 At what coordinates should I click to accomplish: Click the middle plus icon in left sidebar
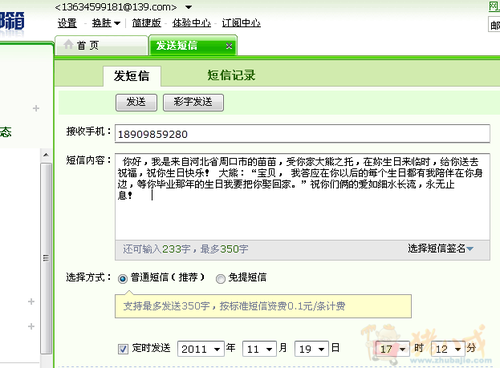[31, 302]
